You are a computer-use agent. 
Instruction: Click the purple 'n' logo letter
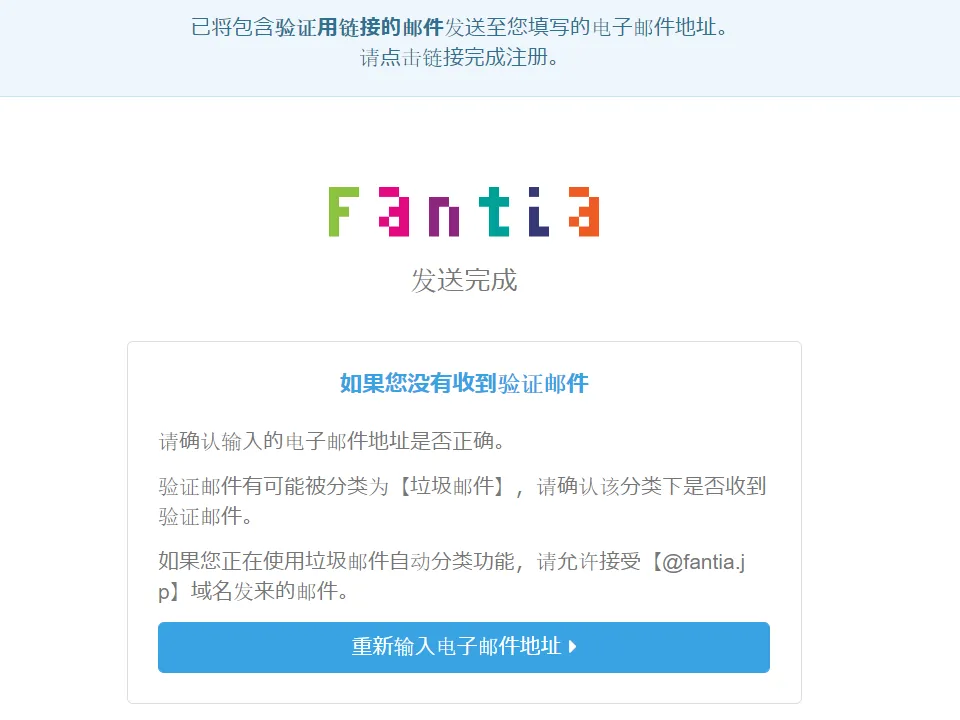pos(443,217)
